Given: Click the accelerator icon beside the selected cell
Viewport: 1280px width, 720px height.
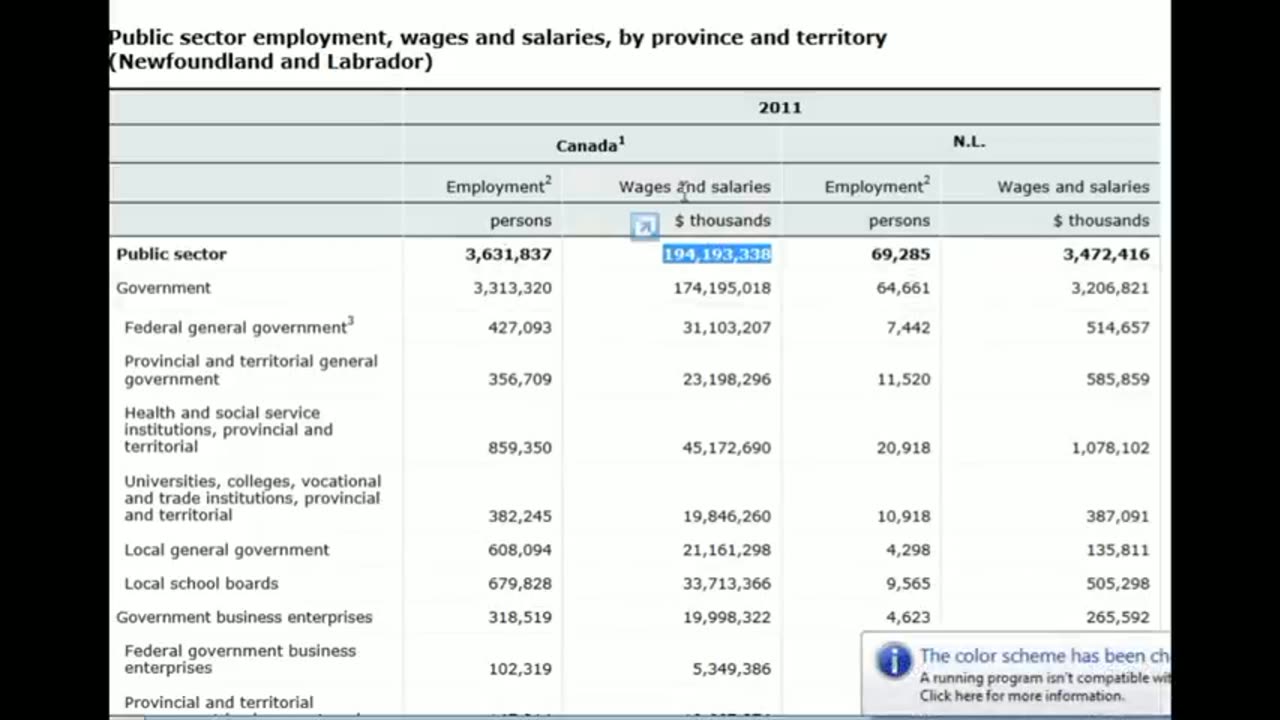Looking at the screenshot, I should [645, 226].
